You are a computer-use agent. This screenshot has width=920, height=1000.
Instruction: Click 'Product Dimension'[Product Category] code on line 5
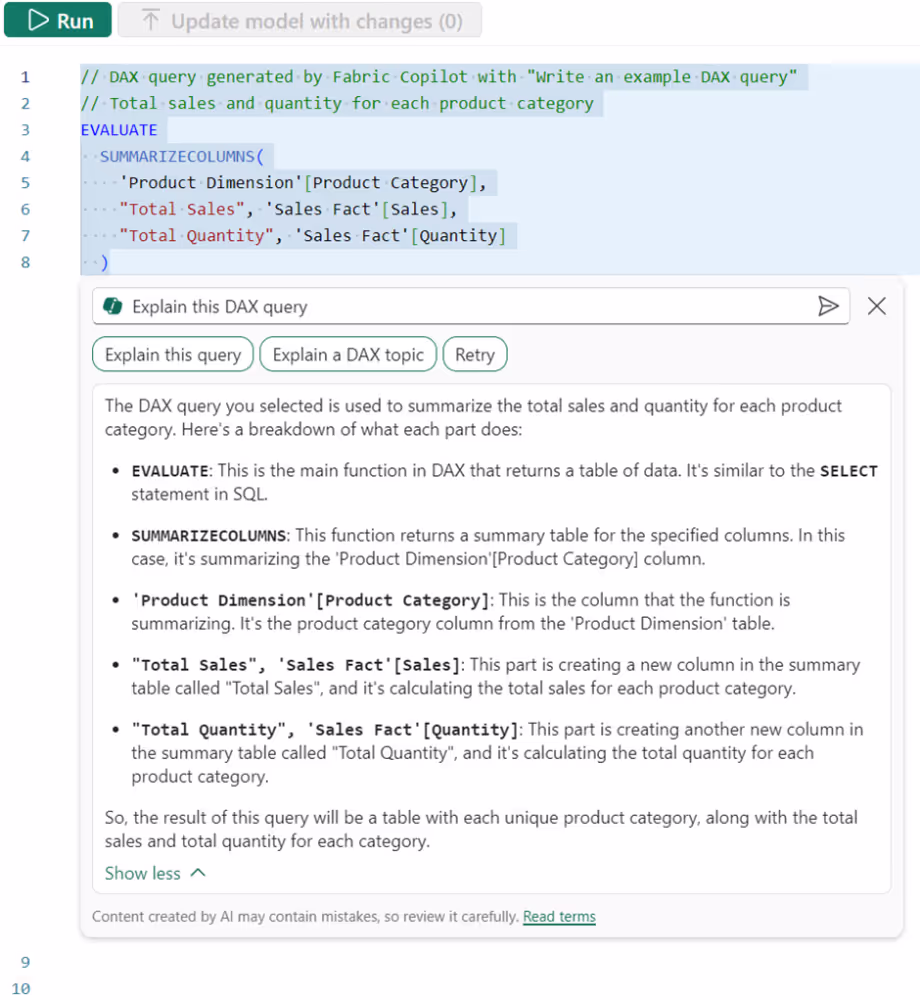pyautogui.click(x=298, y=183)
